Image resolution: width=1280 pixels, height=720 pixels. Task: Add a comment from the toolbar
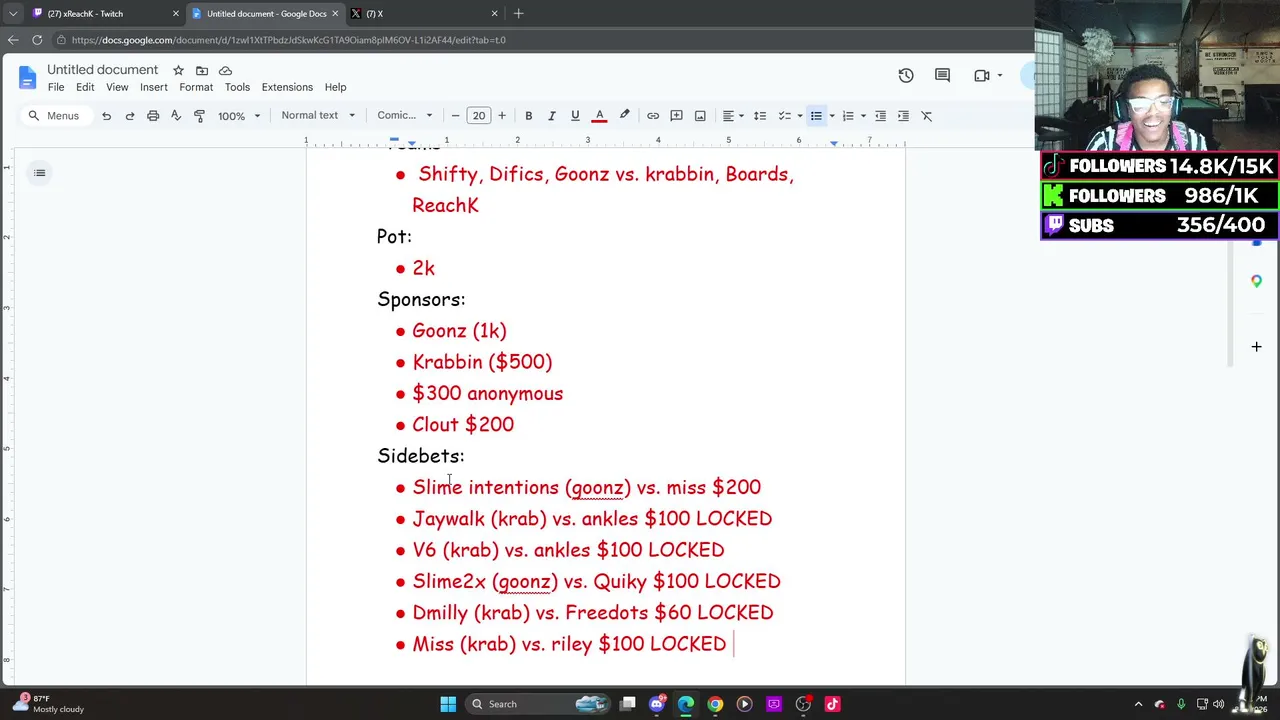(676, 116)
